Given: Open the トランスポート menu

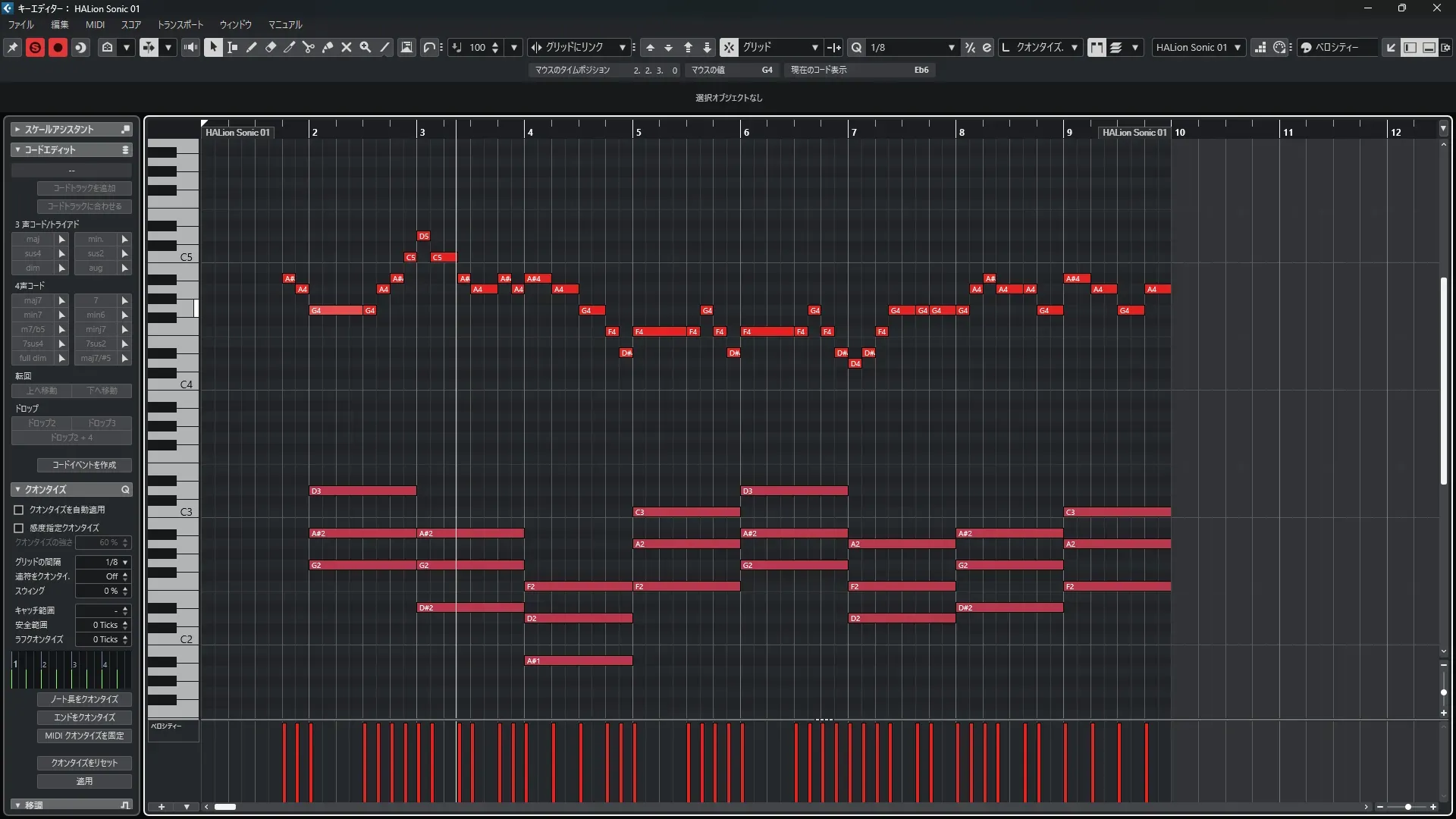Looking at the screenshot, I should click(x=180, y=24).
